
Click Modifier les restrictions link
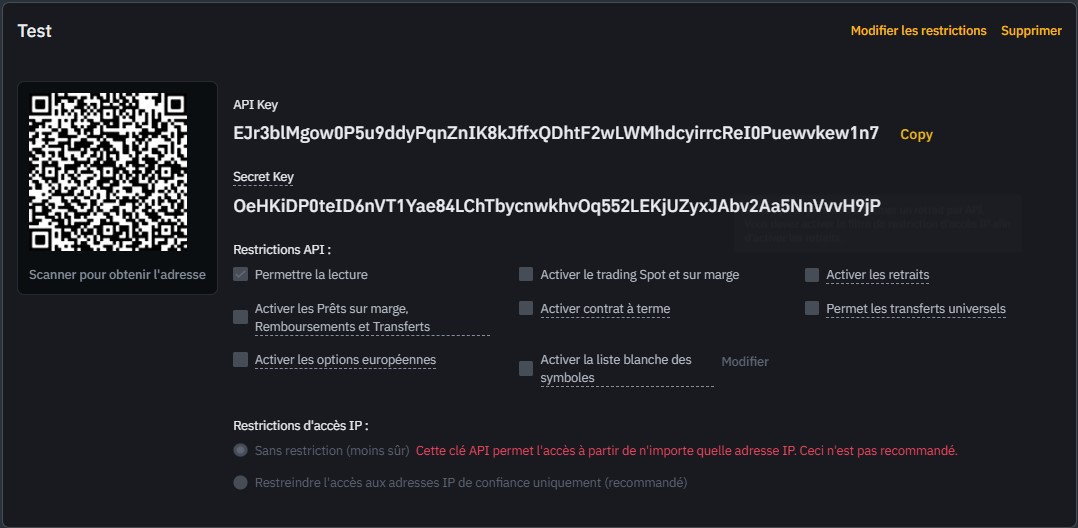918,31
